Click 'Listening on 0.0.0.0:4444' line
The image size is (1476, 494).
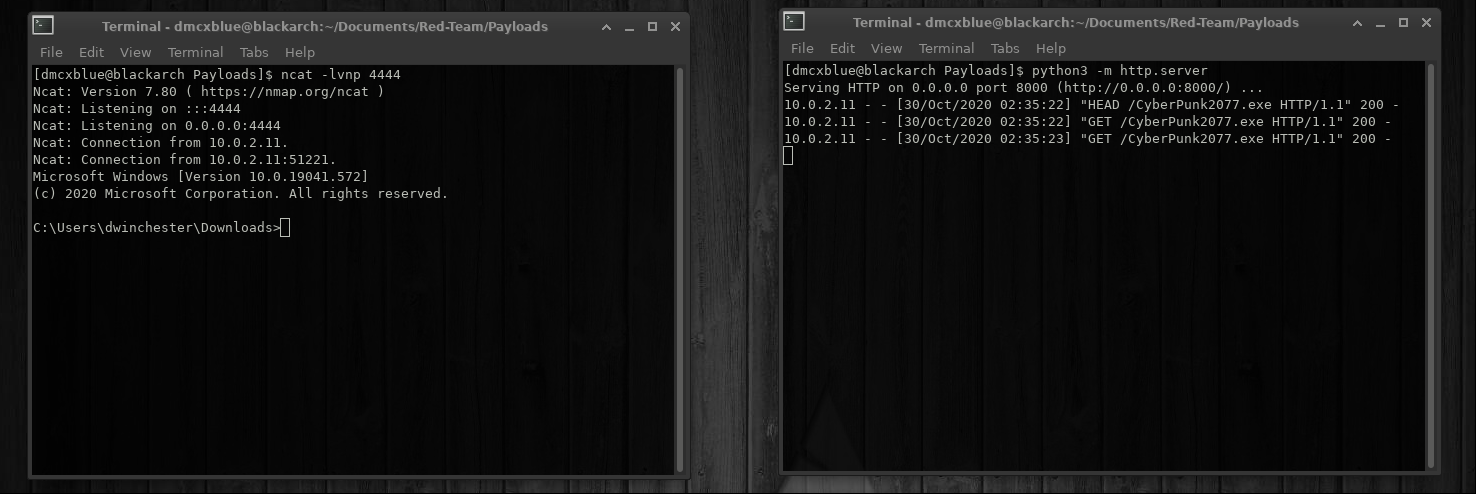tap(157, 126)
